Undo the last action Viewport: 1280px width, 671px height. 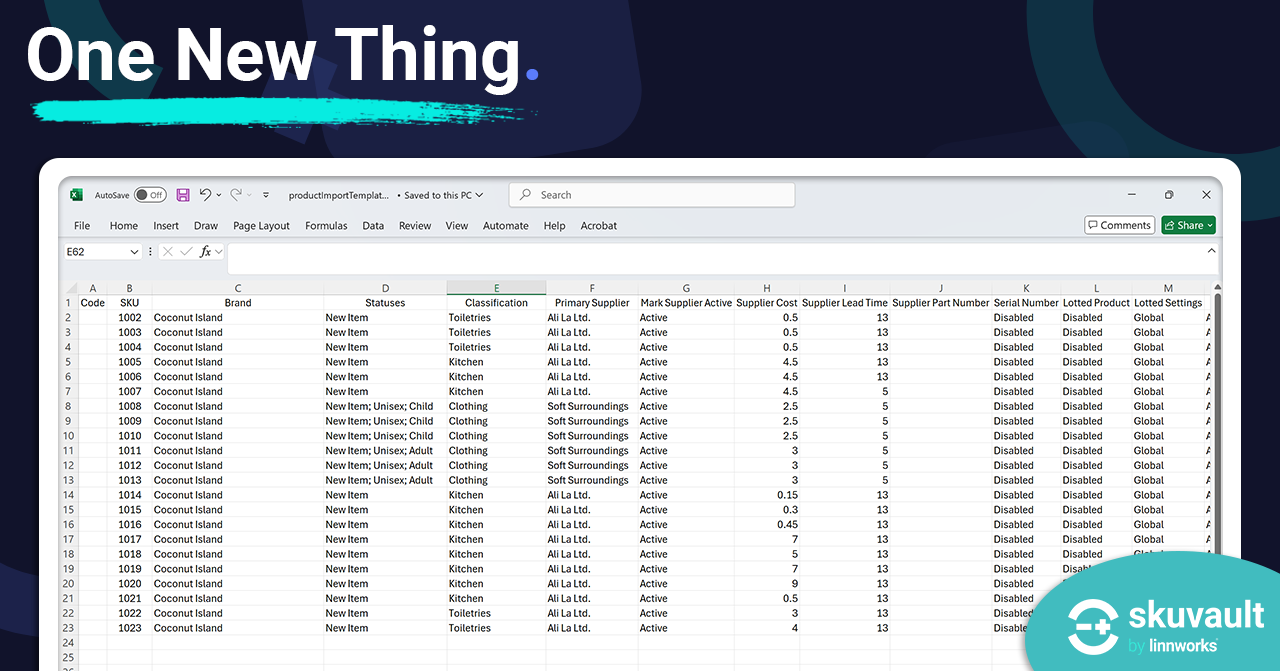[204, 195]
